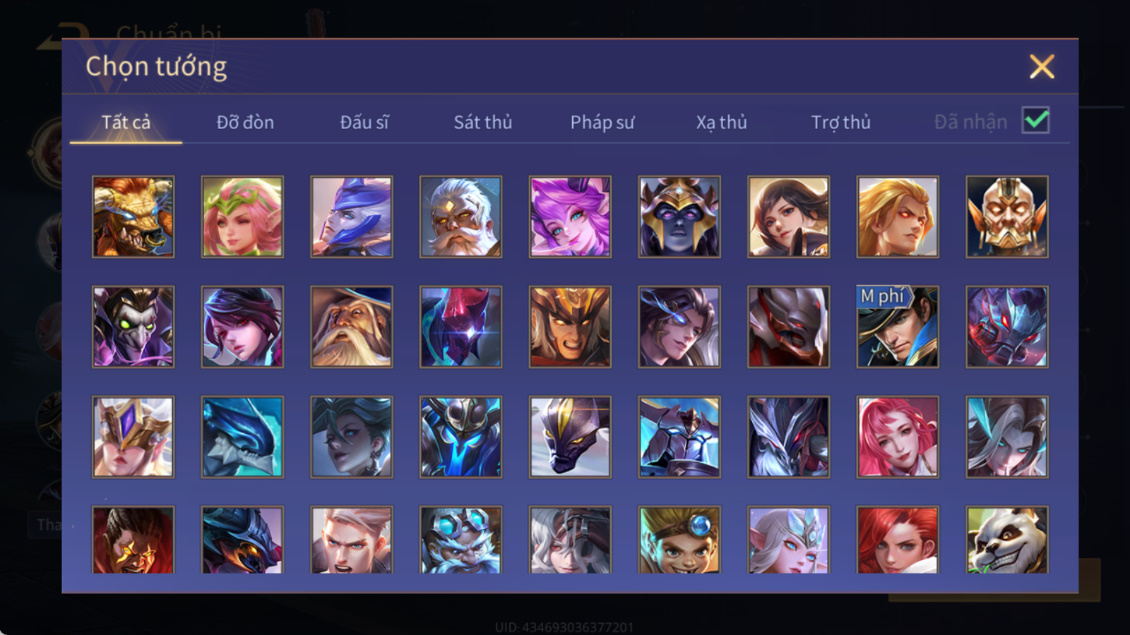Choose the hero tagged 'M phí'
This screenshot has width=1130, height=635.
coord(897,327)
